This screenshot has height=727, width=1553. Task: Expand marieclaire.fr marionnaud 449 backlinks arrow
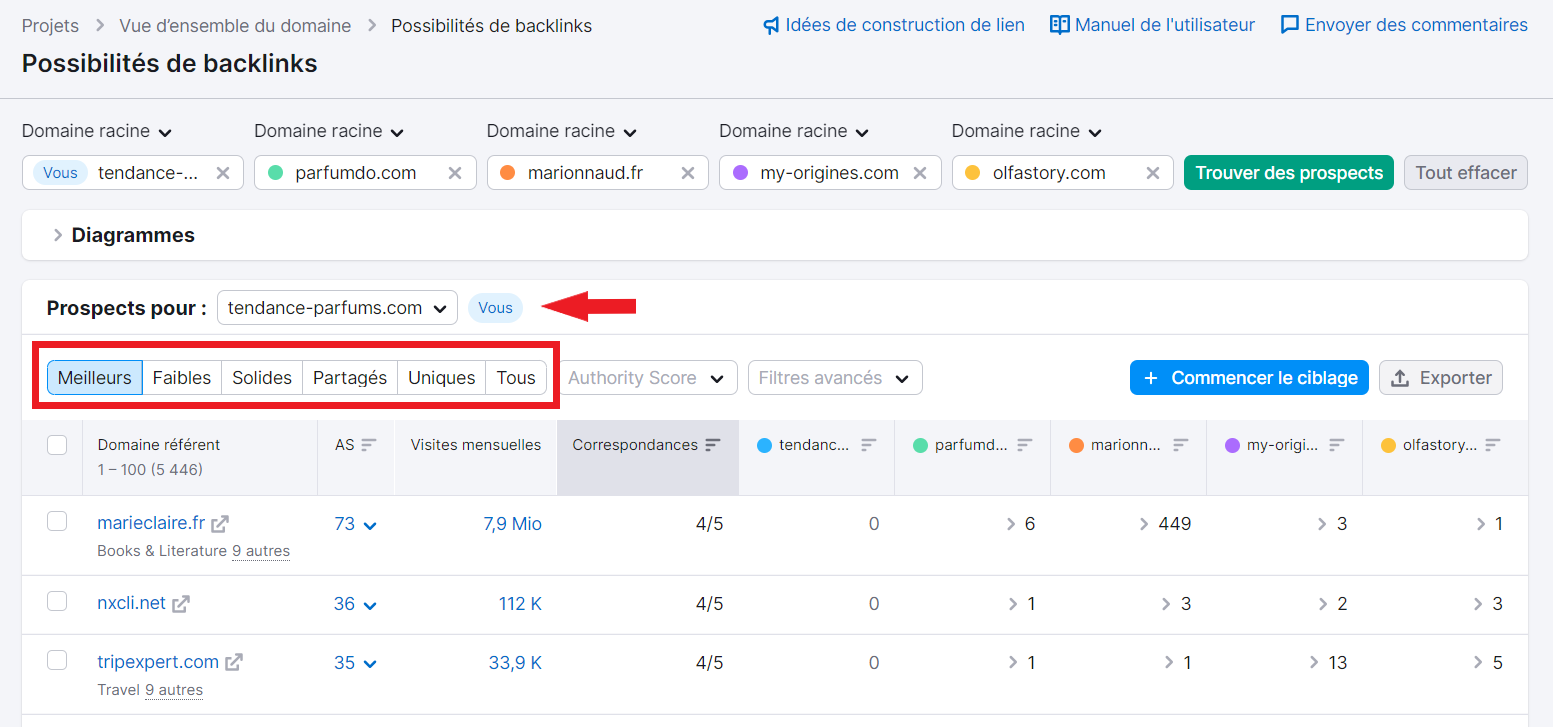tap(1144, 524)
